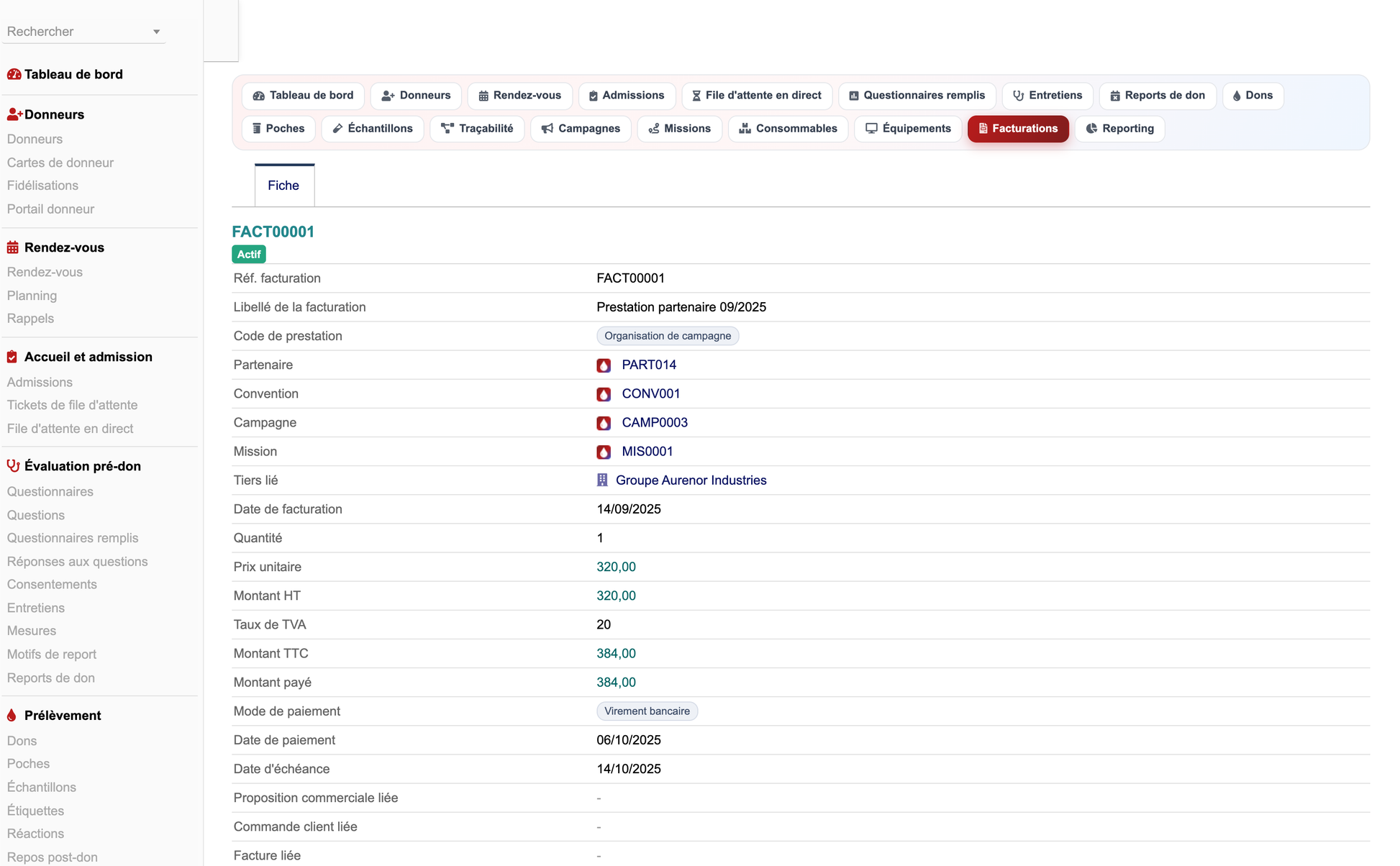1400x866 pixels.
Task: Open Rendez-vous in the top toolbar
Action: (x=519, y=96)
